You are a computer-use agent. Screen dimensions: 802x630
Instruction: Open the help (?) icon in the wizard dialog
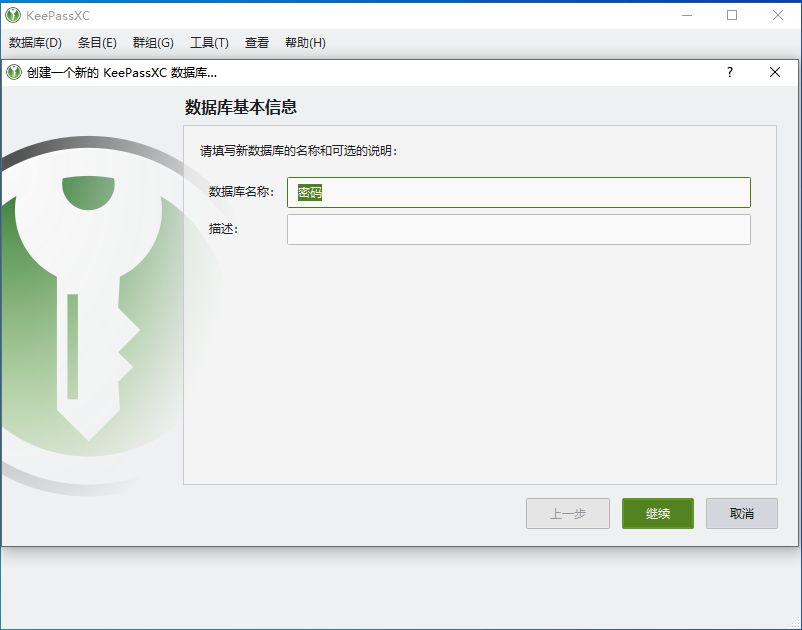pos(729,72)
